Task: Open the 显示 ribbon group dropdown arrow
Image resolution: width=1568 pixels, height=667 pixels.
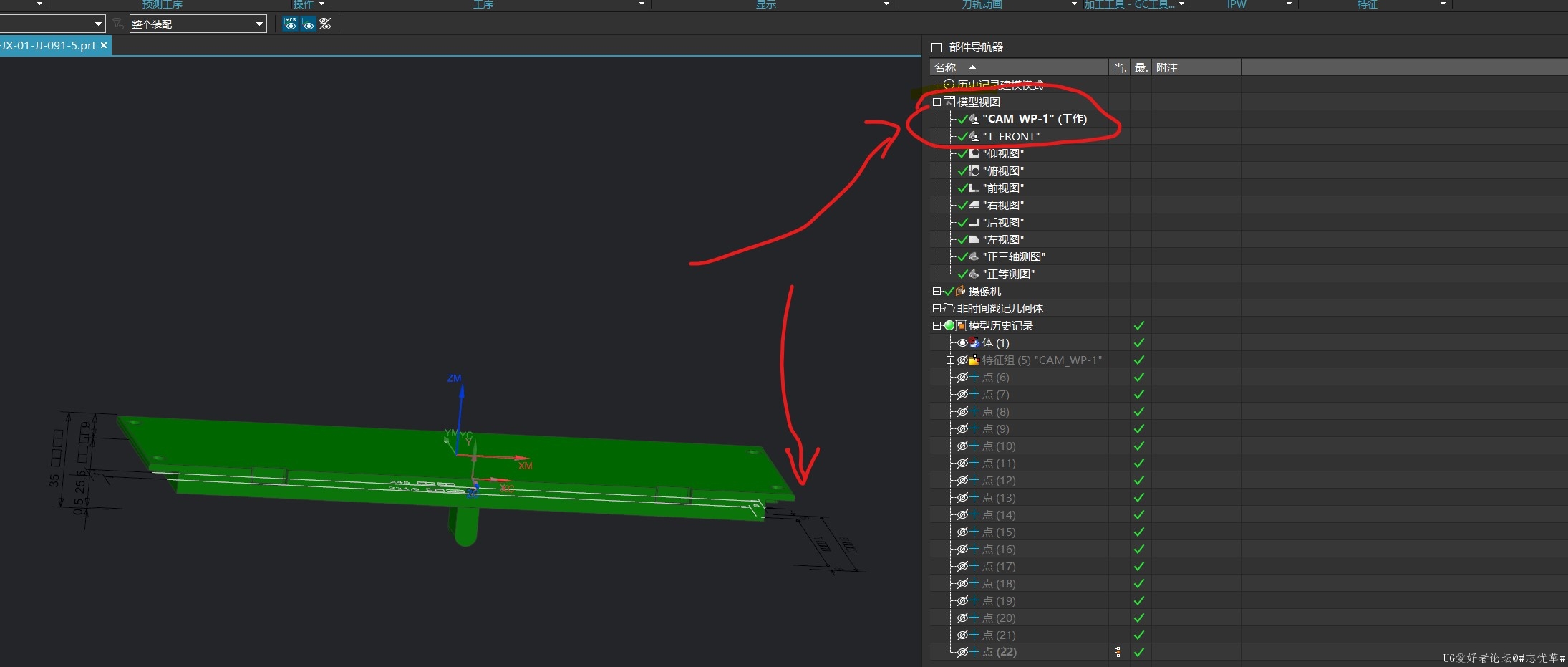Action: tap(886, 4)
